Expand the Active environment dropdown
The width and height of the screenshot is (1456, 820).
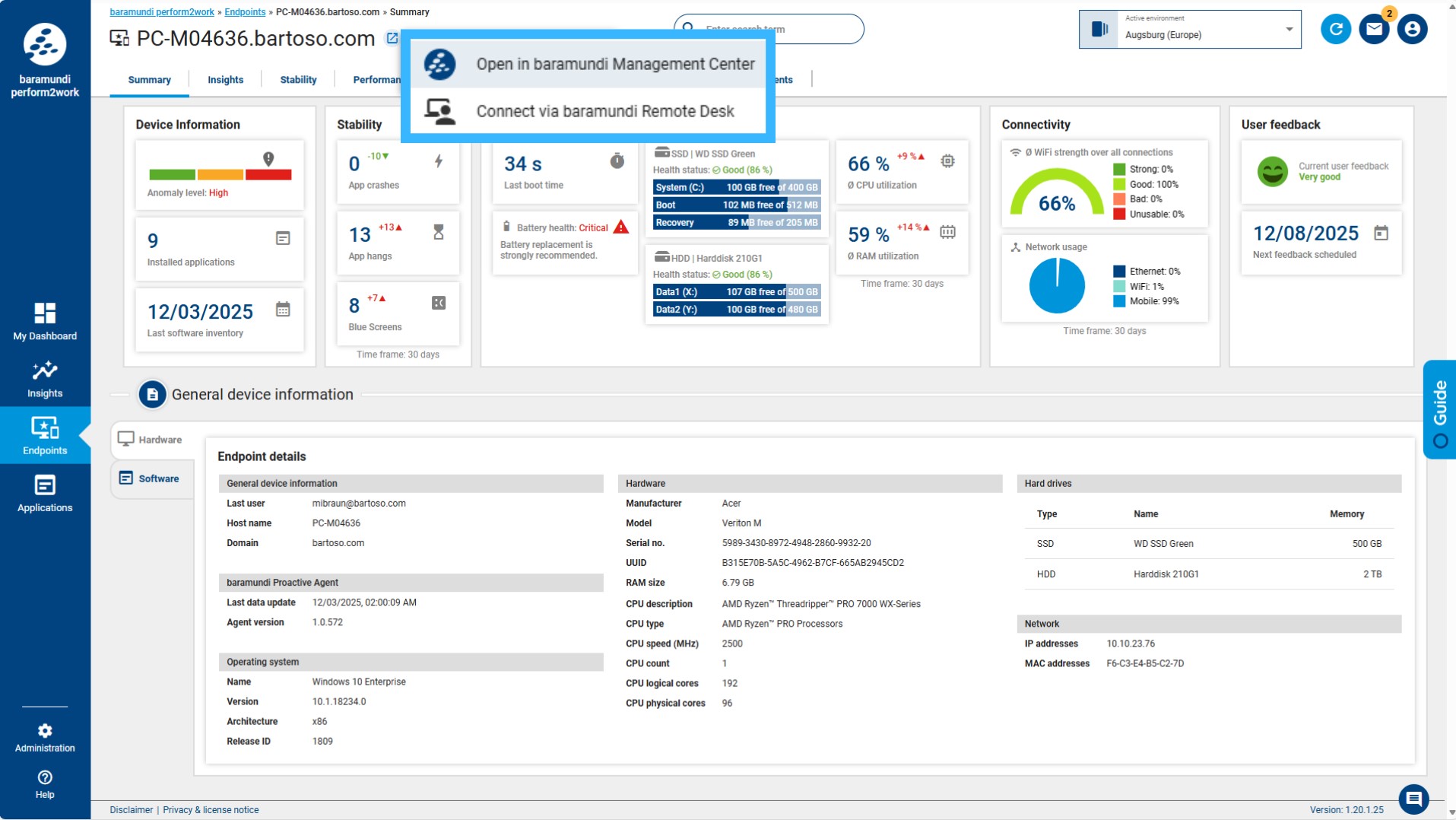tap(1289, 30)
